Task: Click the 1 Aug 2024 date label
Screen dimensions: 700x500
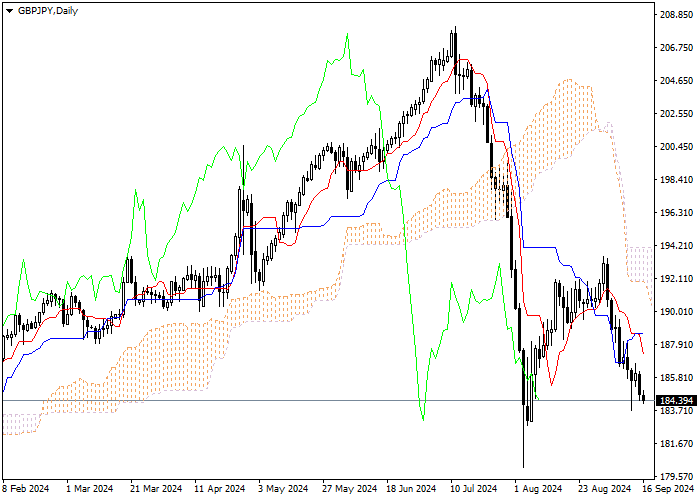Action: 538,489
